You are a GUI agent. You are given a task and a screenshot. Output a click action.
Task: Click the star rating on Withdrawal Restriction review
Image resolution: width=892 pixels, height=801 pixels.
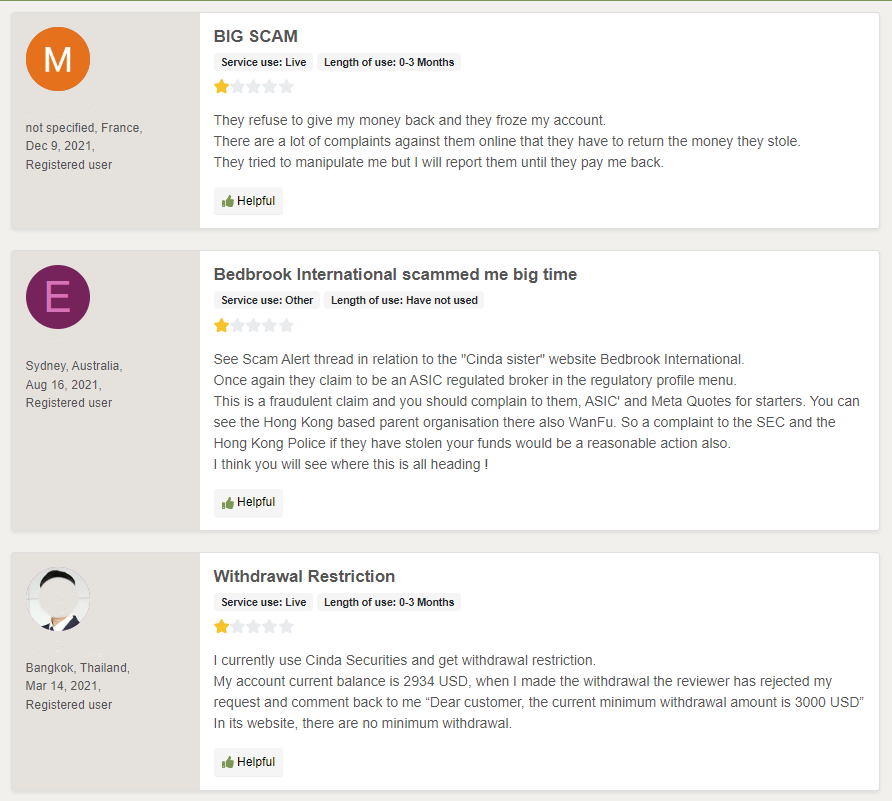(254, 627)
